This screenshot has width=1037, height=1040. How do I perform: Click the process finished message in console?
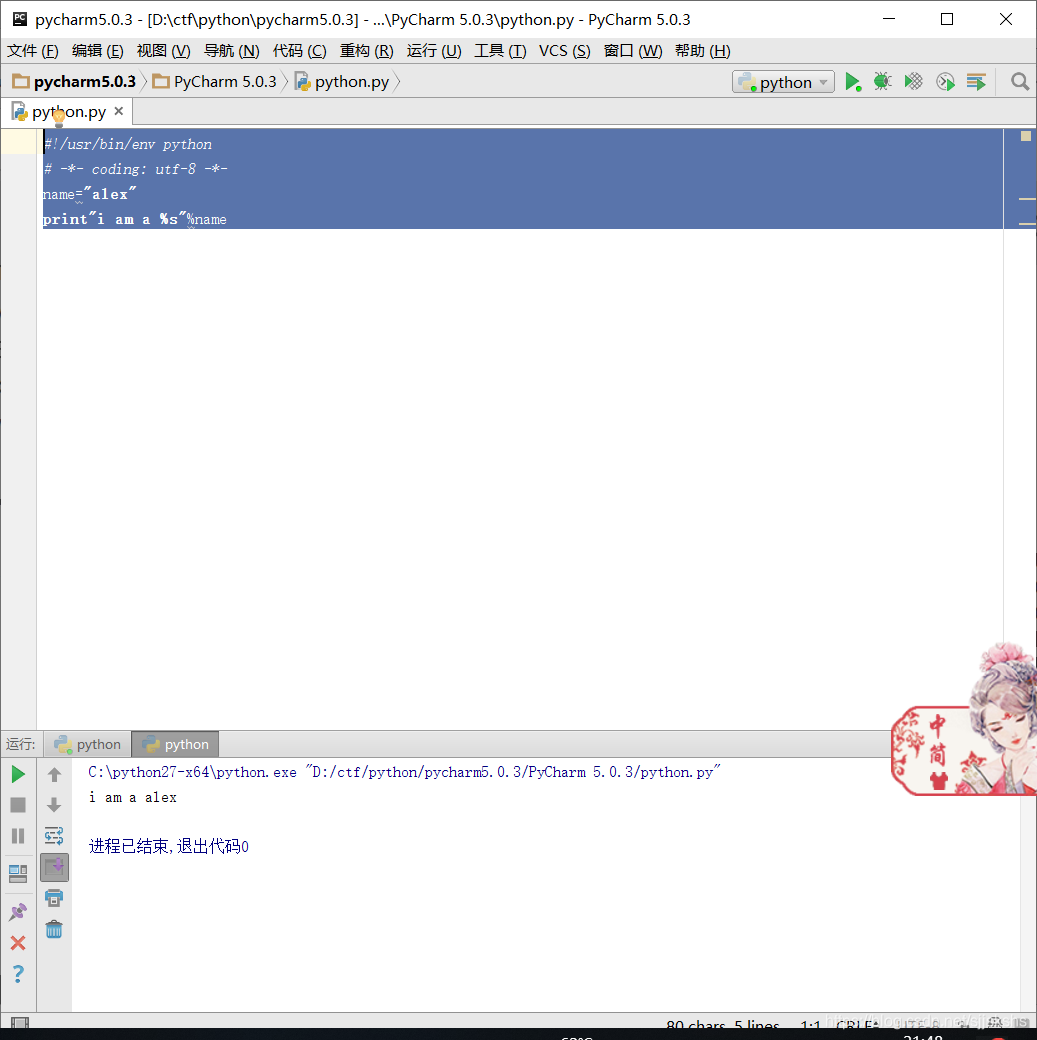(169, 846)
